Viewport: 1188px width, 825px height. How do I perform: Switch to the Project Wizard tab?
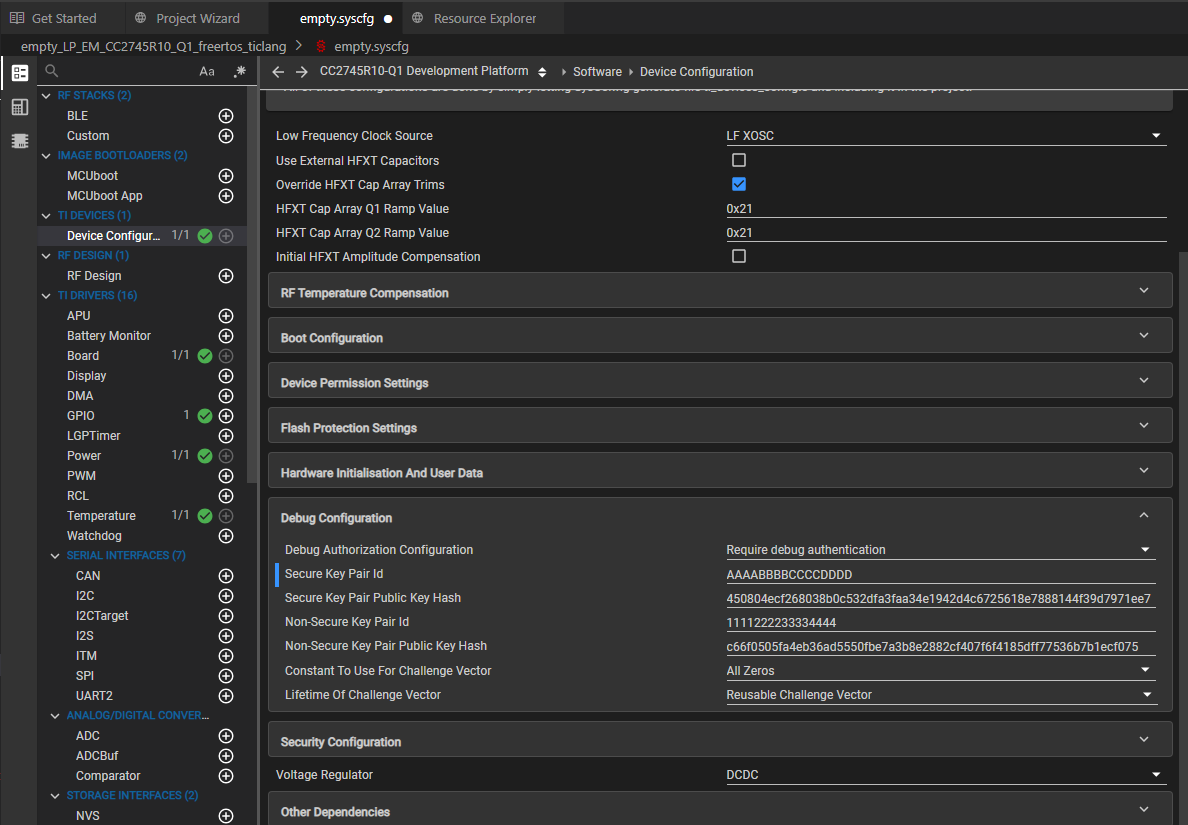pyautogui.click(x=197, y=18)
